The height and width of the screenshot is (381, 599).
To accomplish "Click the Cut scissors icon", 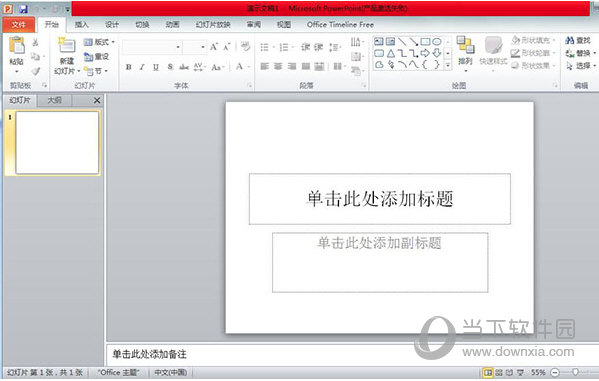I will pos(36,42).
